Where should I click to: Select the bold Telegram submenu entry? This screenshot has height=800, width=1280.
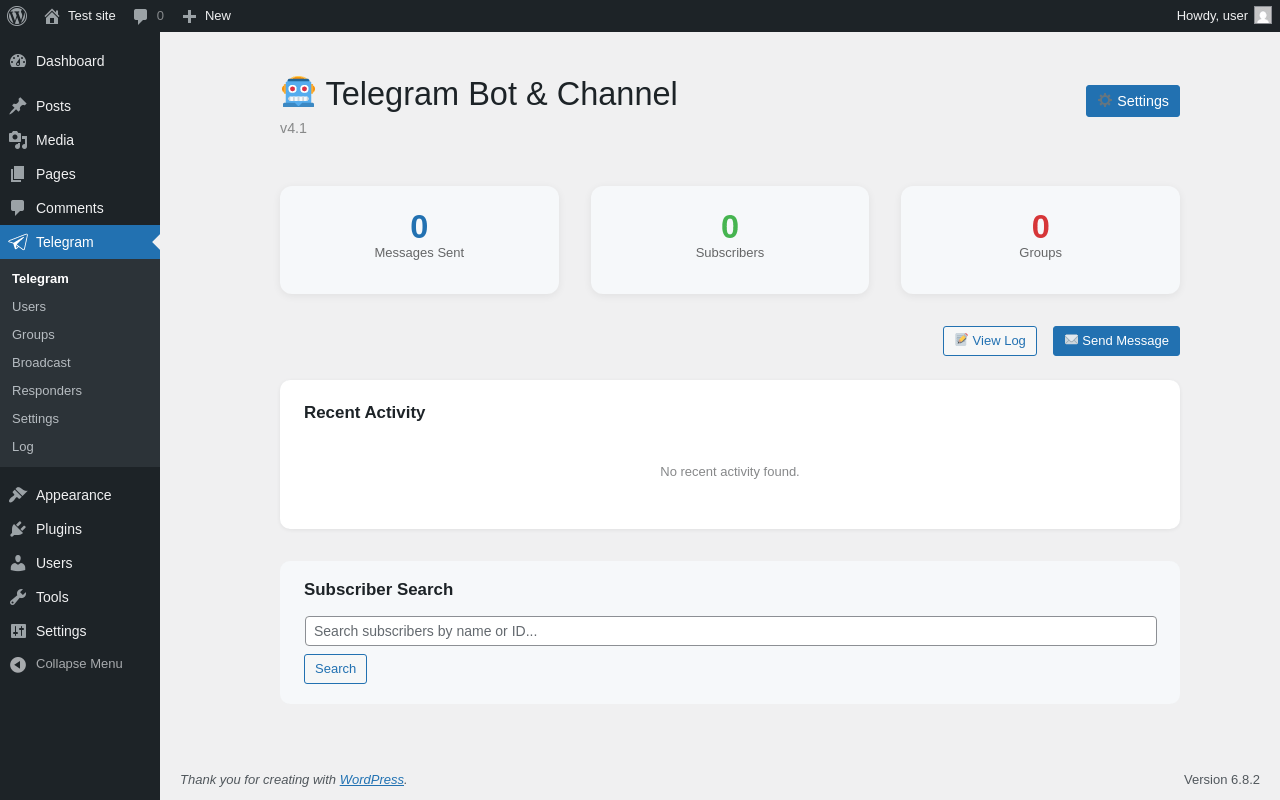(x=40, y=279)
